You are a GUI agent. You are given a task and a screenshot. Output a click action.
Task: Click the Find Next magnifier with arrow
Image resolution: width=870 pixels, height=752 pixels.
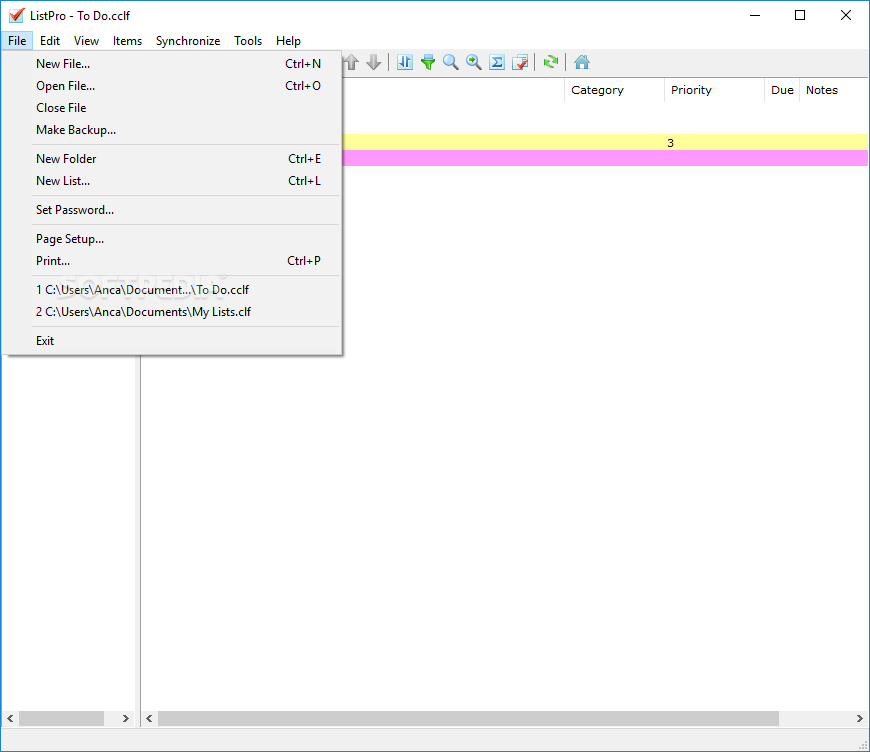(x=473, y=62)
